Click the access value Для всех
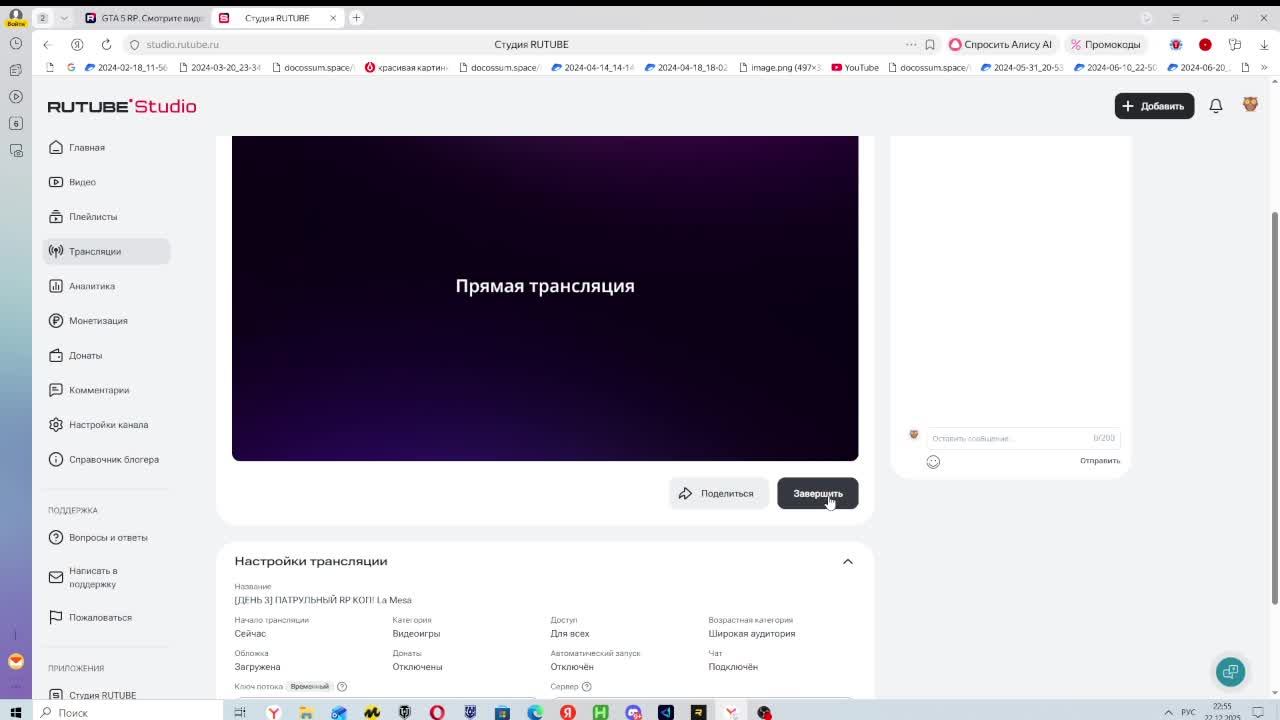Image resolution: width=1280 pixels, height=720 pixels. pos(570,633)
